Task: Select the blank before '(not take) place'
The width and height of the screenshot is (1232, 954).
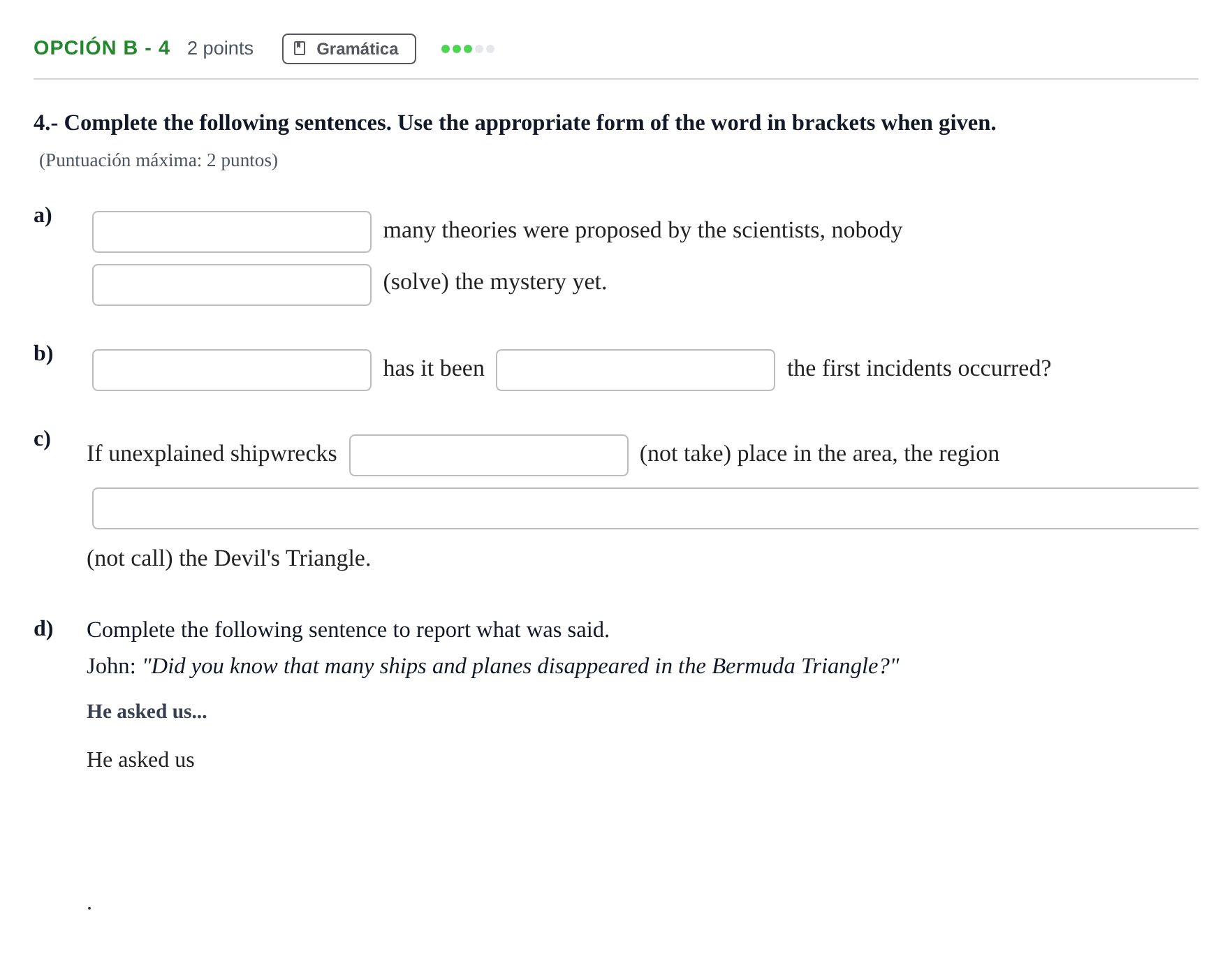Action: click(489, 455)
